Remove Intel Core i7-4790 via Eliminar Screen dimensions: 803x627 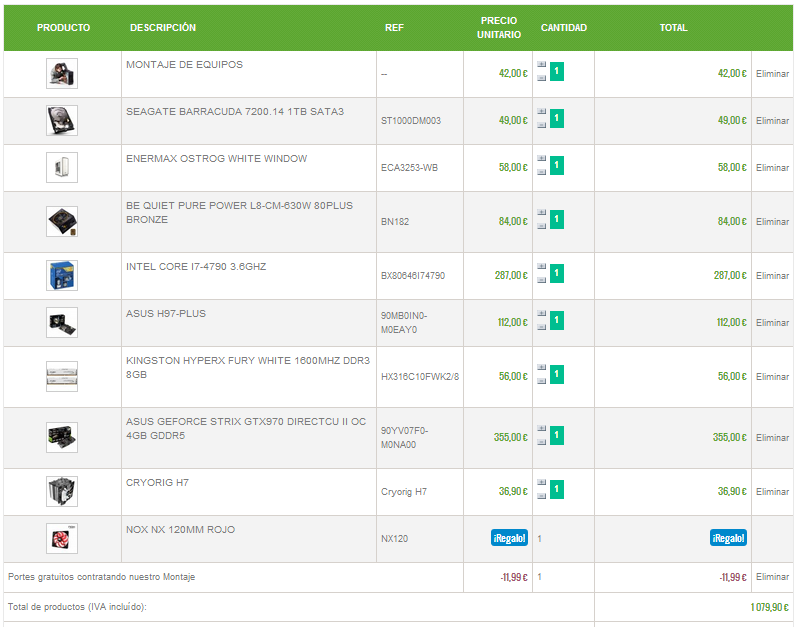772,276
